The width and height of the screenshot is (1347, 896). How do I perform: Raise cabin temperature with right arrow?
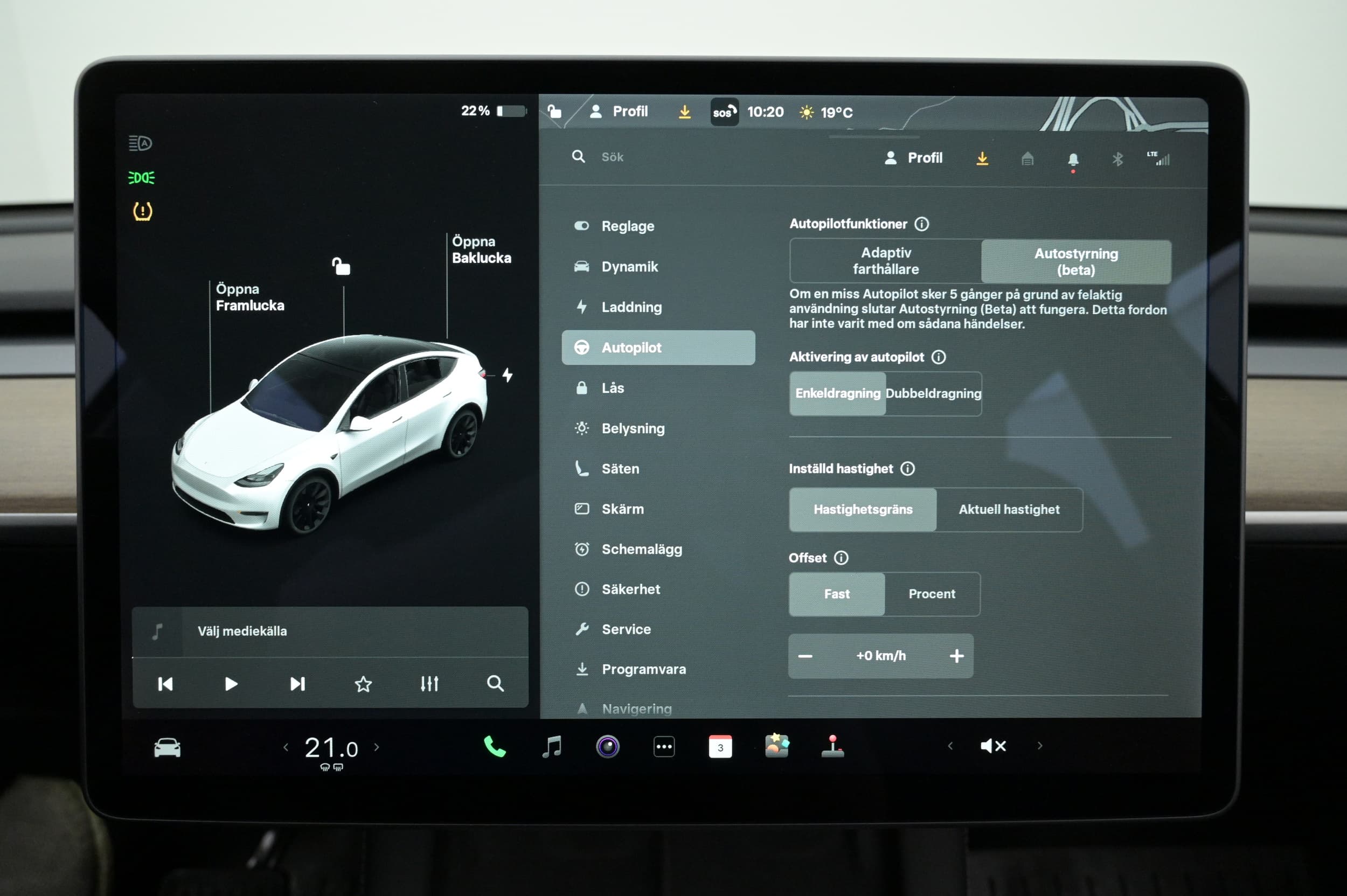tap(376, 747)
